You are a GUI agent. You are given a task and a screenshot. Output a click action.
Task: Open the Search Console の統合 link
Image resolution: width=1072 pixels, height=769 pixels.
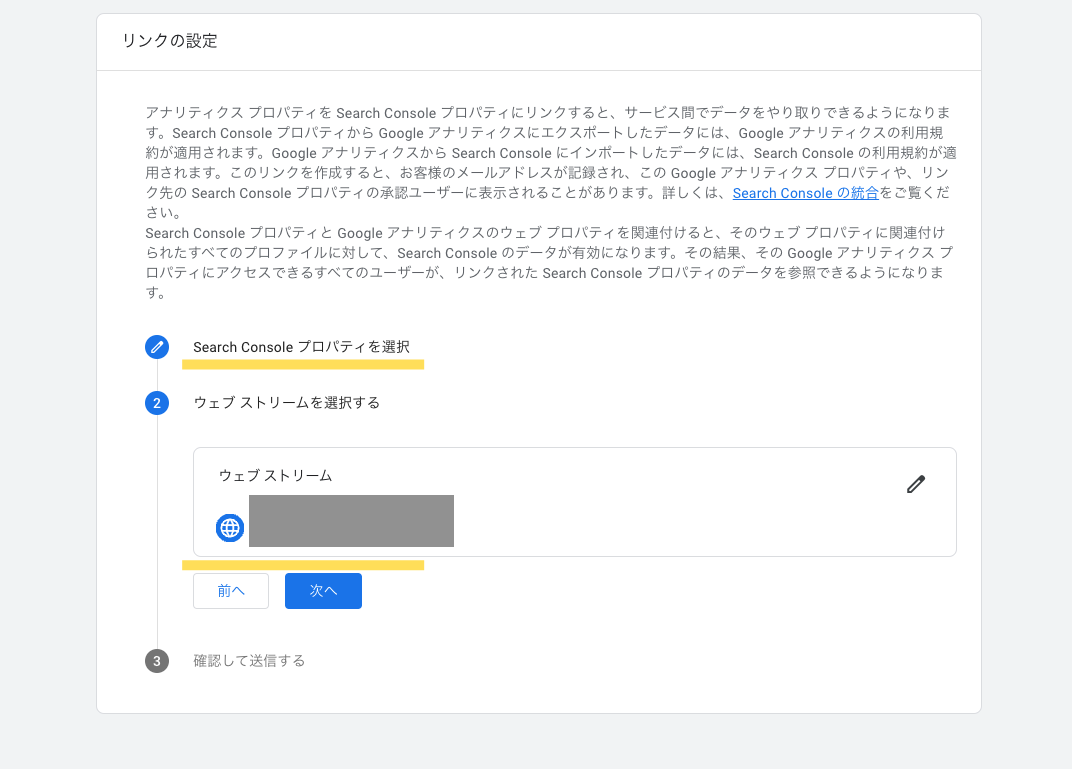805,193
